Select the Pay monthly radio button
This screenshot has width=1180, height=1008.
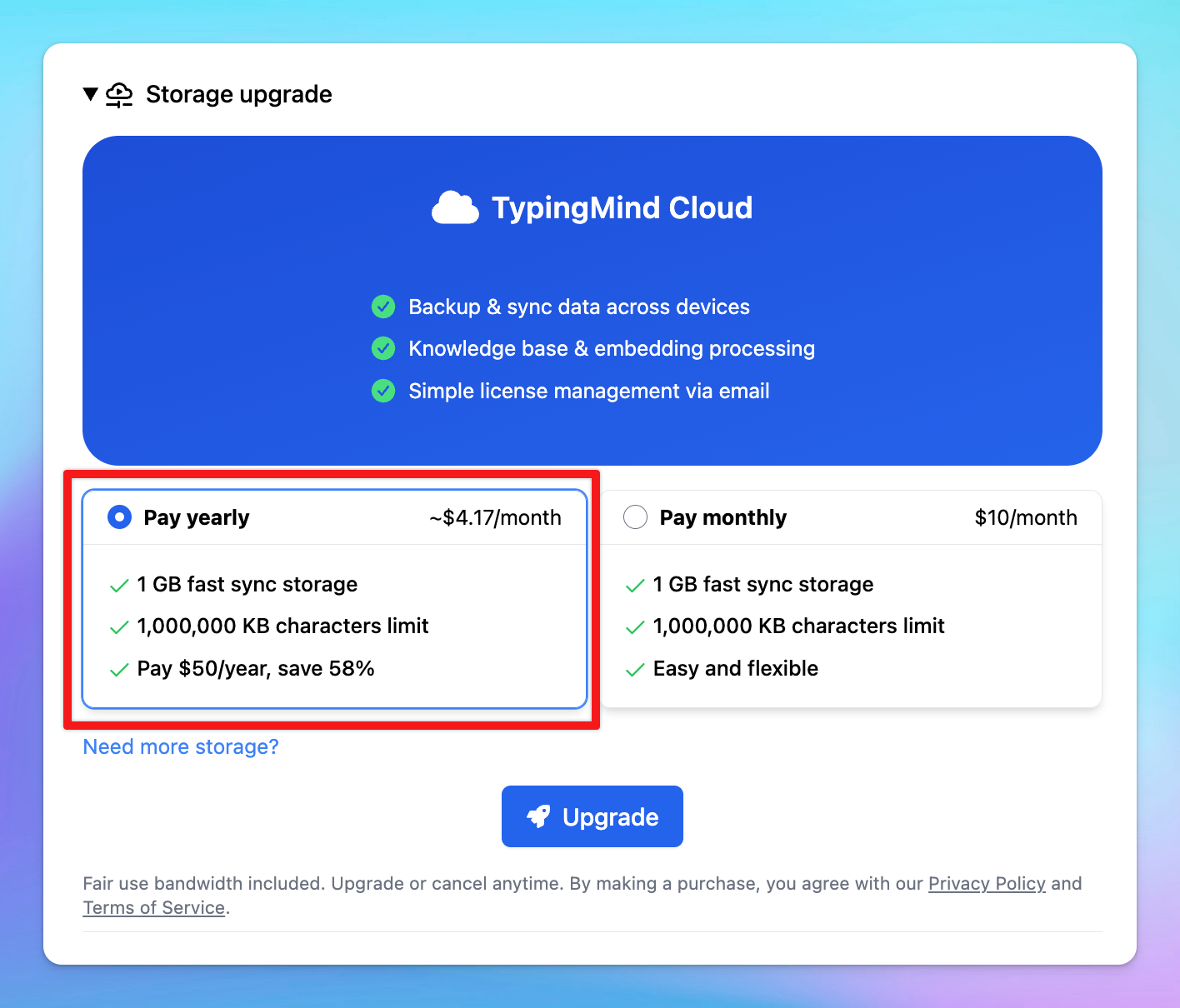tap(636, 517)
